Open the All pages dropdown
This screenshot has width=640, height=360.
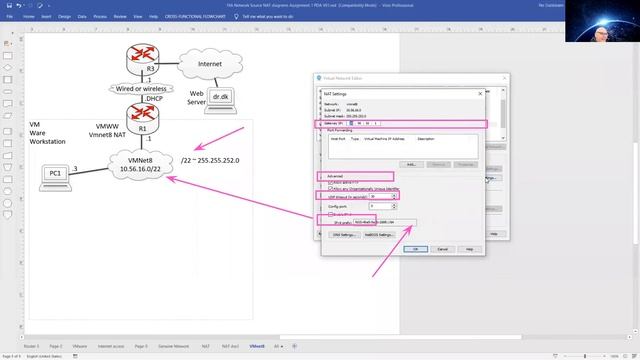(278, 346)
